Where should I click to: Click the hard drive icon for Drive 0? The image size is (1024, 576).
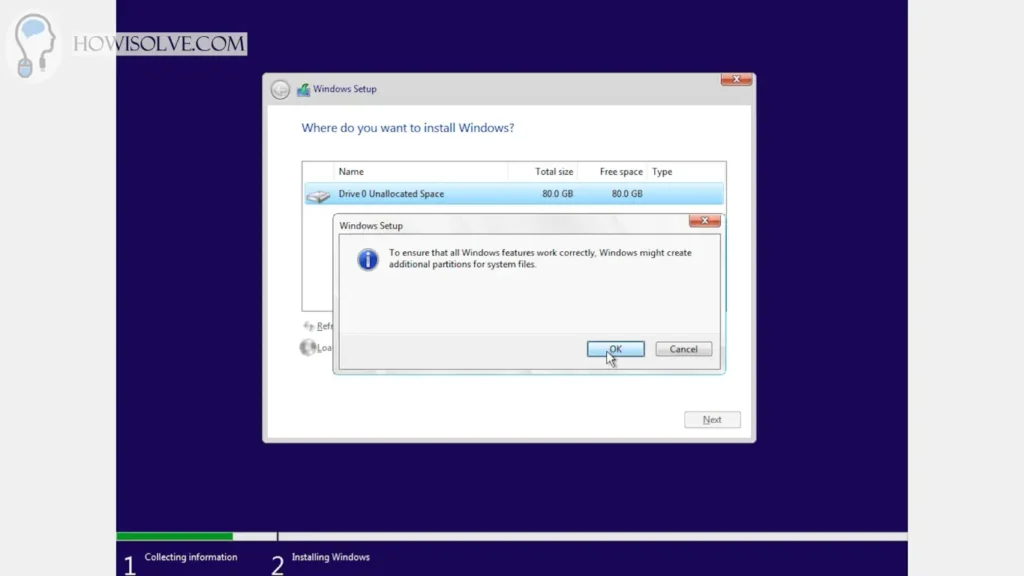point(317,196)
